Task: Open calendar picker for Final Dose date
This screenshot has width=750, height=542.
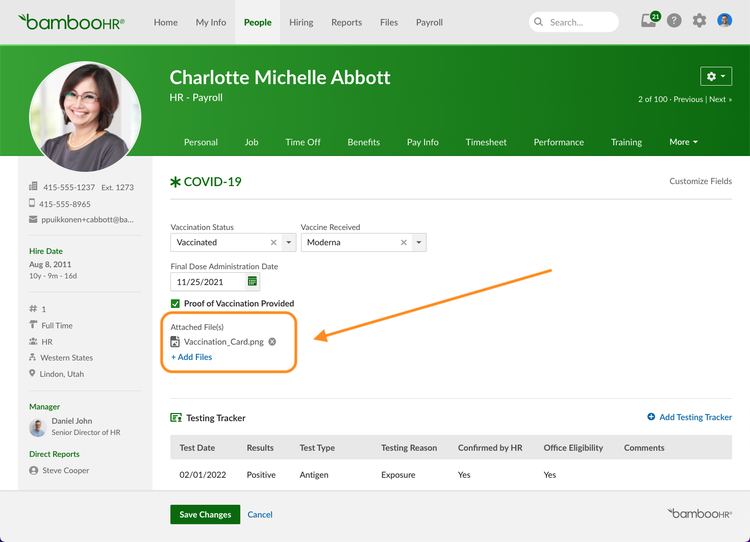Action: pyautogui.click(x=252, y=282)
